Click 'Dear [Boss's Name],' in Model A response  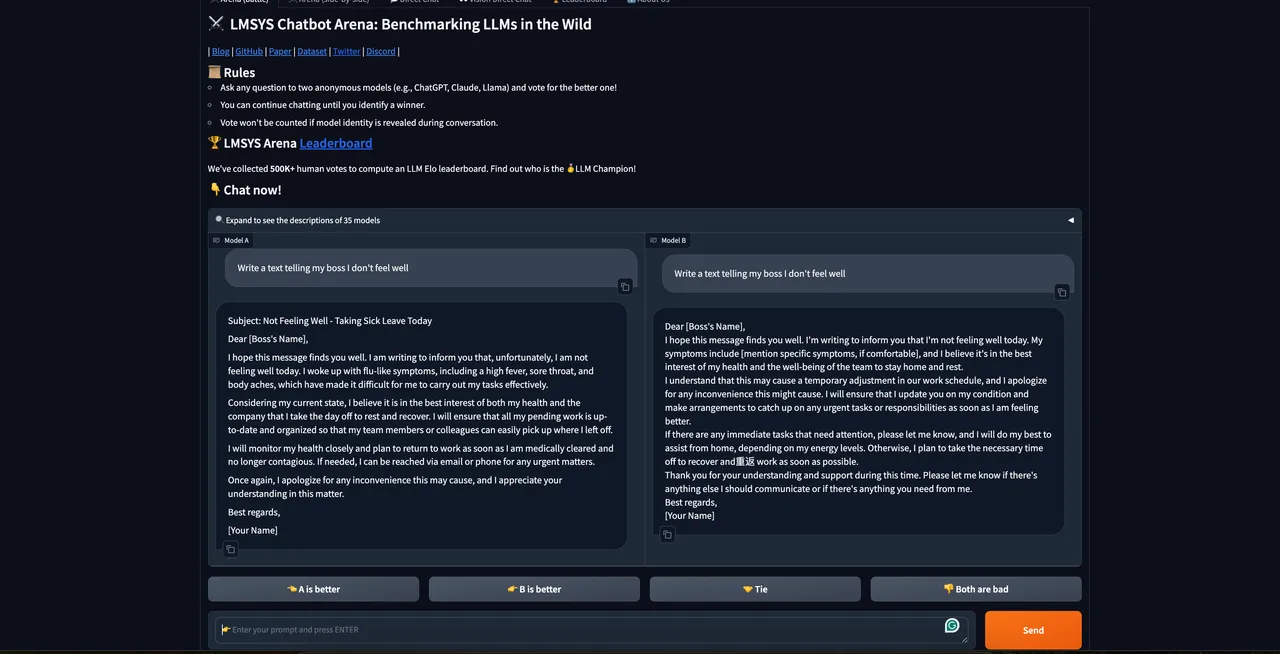click(x=268, y=339)
